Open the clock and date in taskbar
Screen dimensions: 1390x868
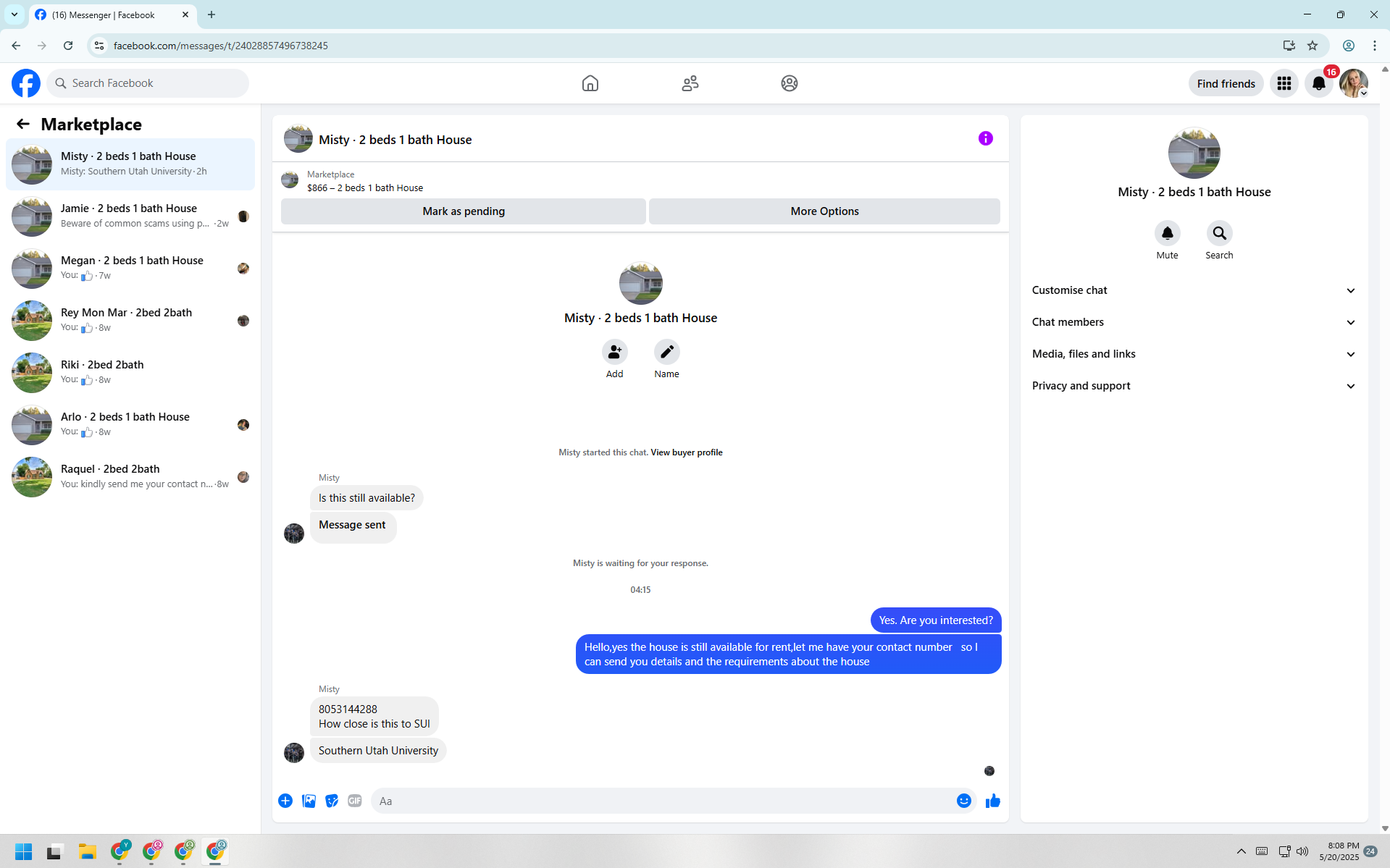point(1339,851)
